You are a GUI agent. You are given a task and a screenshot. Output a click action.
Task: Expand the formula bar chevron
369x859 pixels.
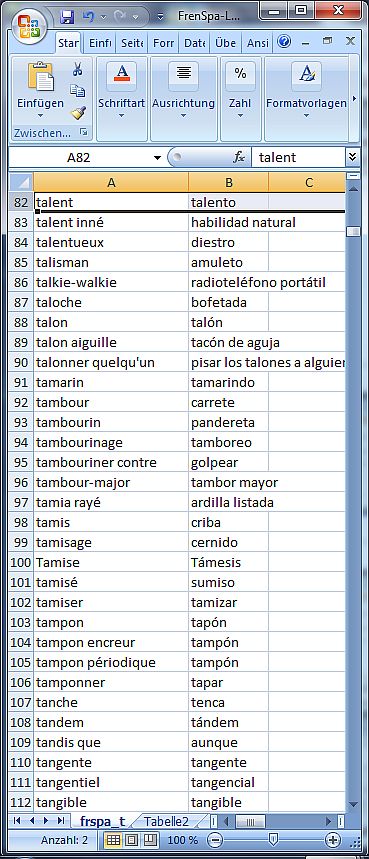click(x=353, y=158)
